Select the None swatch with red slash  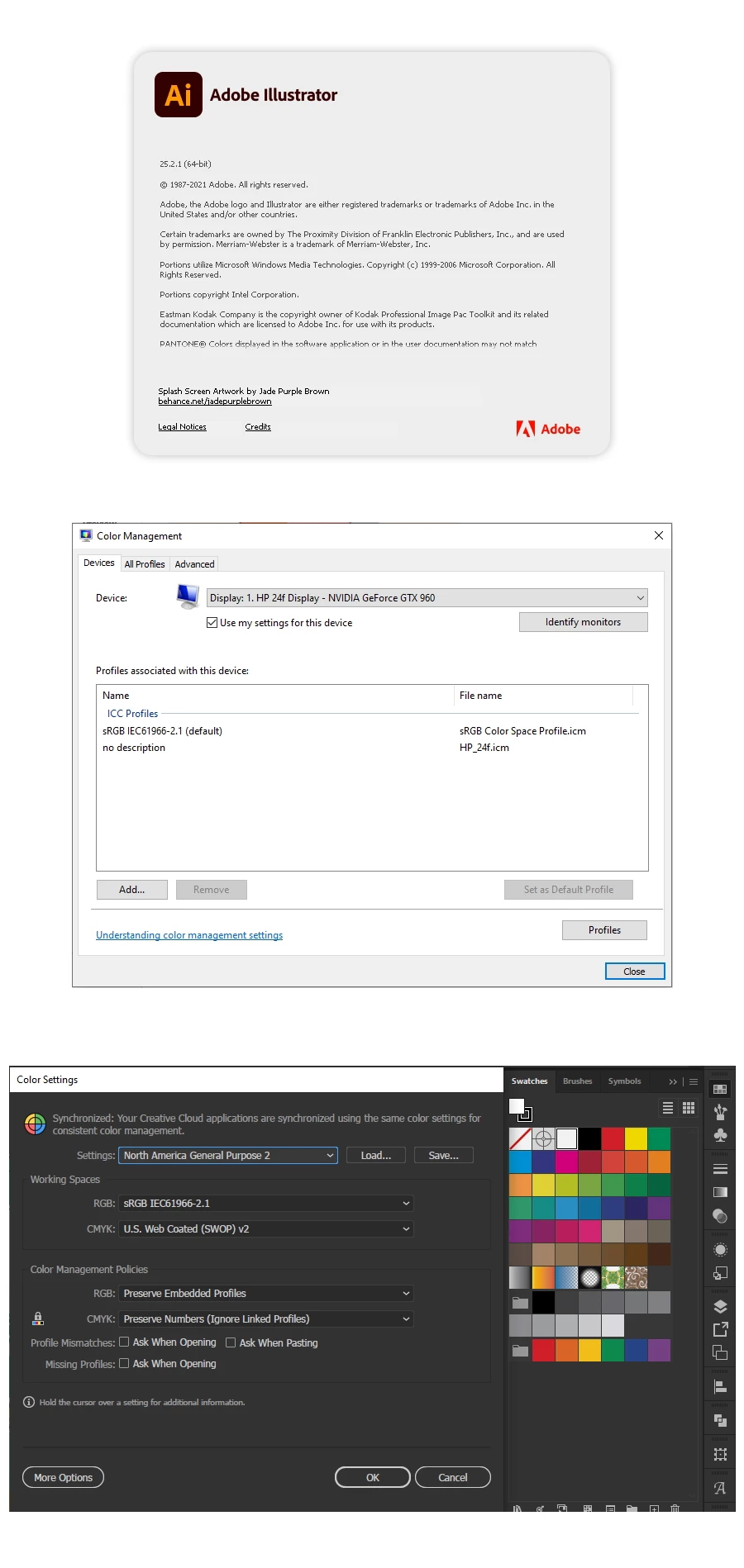(x=520, y=1138)
